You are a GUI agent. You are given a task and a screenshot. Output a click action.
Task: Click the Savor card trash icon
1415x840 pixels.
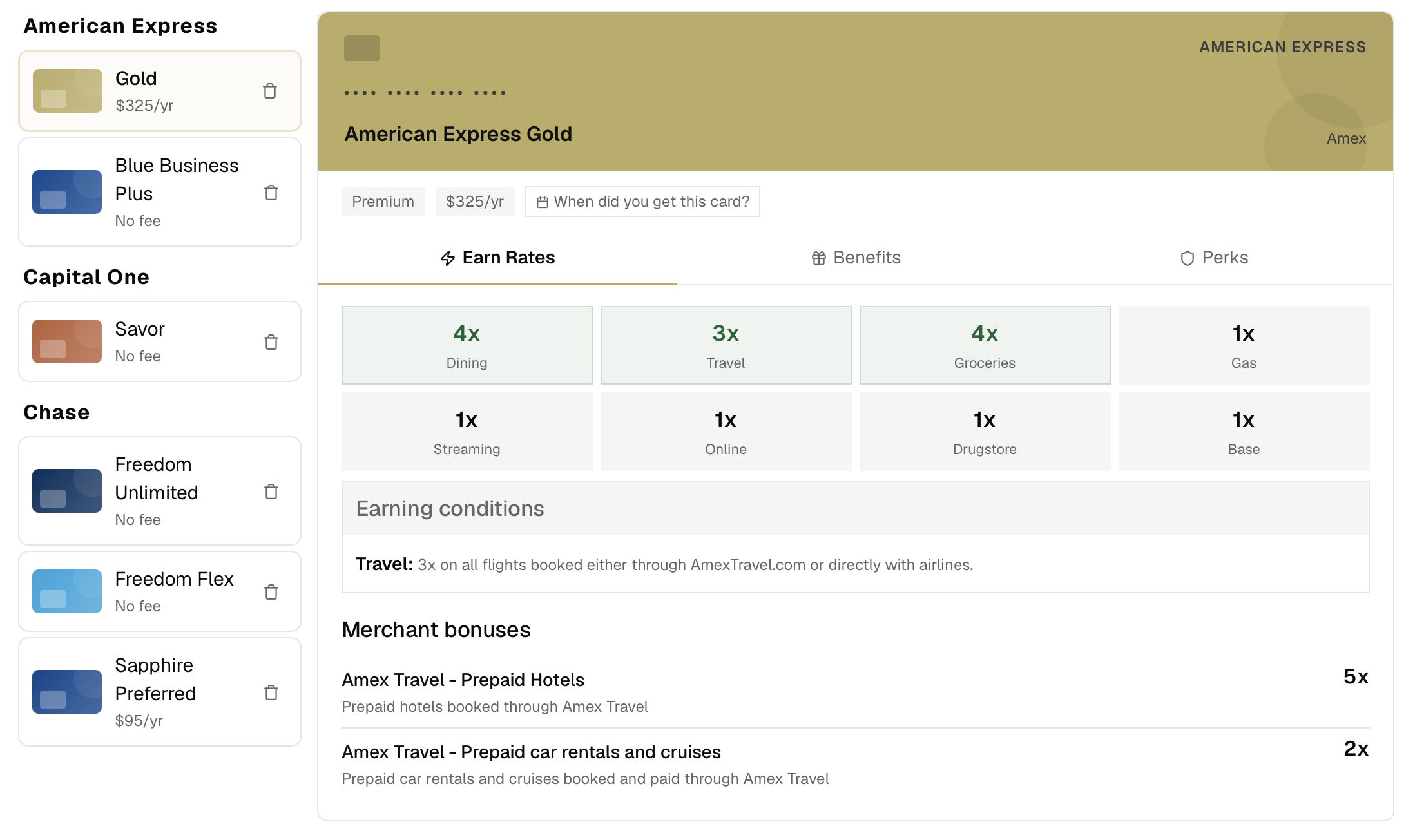271,342
